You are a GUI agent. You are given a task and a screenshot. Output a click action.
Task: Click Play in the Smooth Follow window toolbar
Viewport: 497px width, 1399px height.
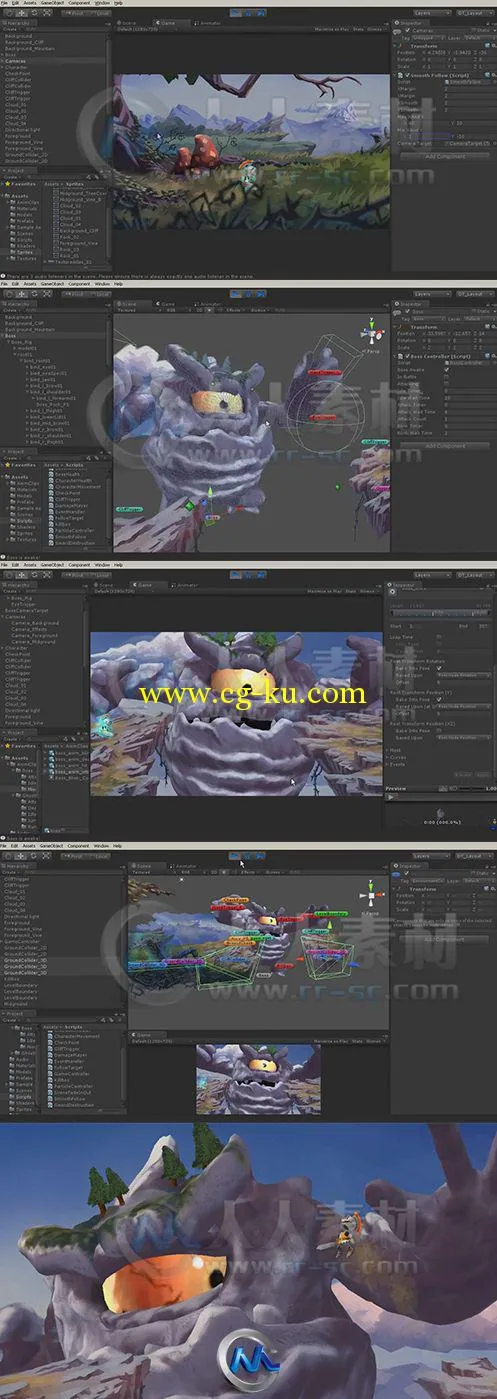(237, 13)
